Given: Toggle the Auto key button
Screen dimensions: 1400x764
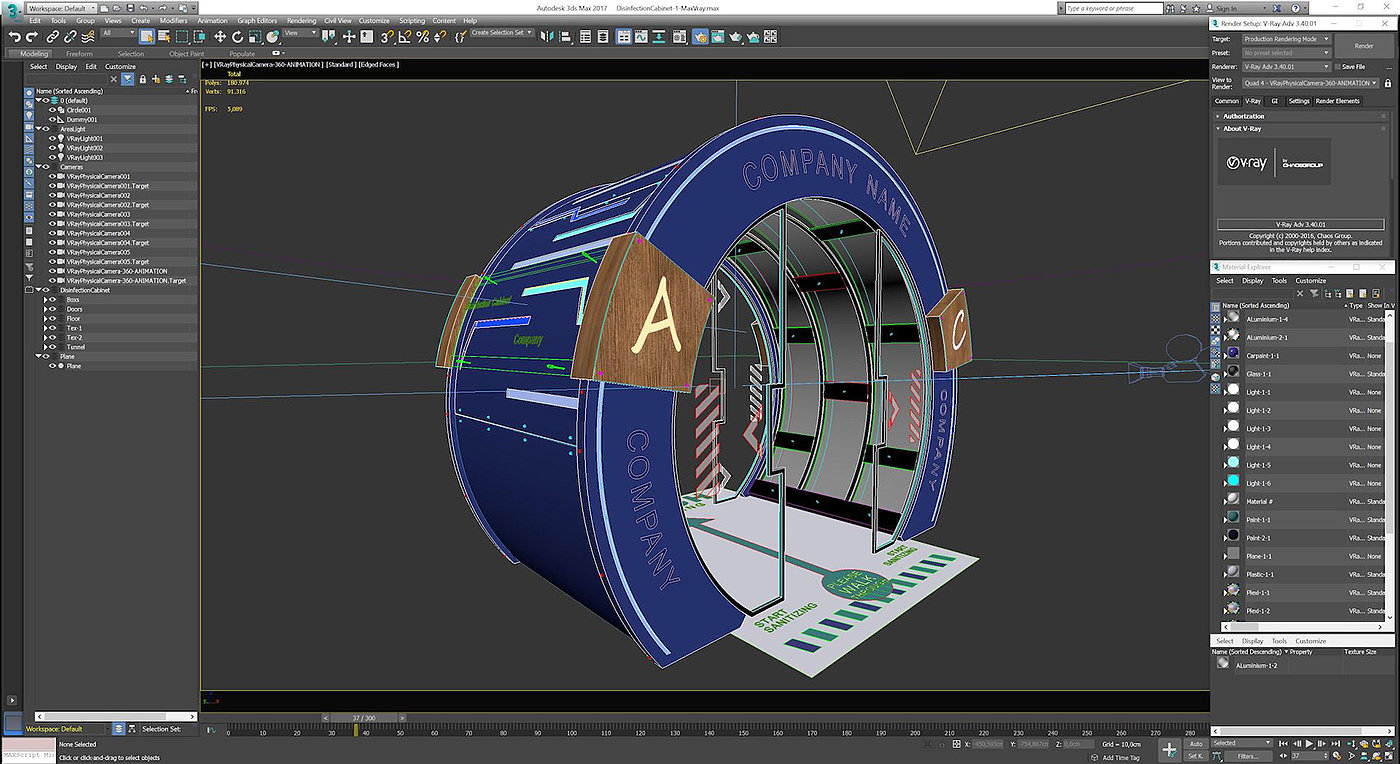Looking at the screenshot, I should click(x=1196, y=744).
